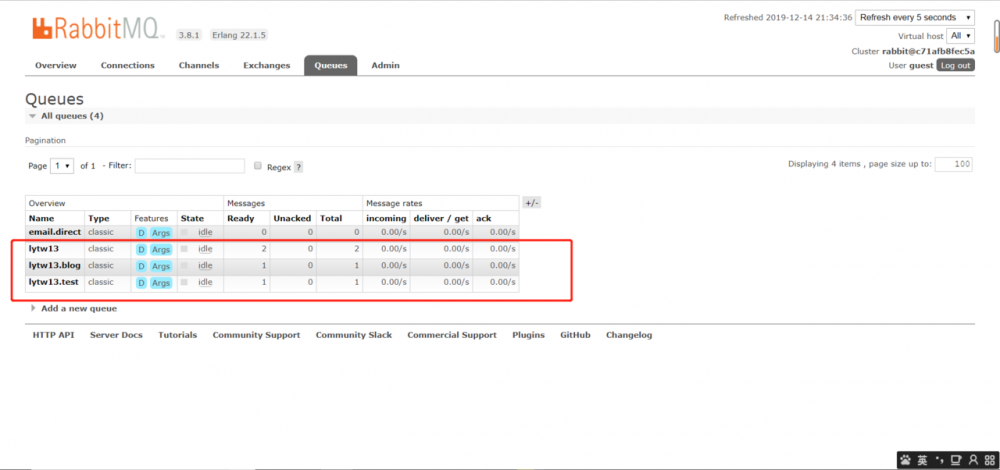Open the HTTP API footer link
The height and width of the screenshot is (470, 1000).
54,335
